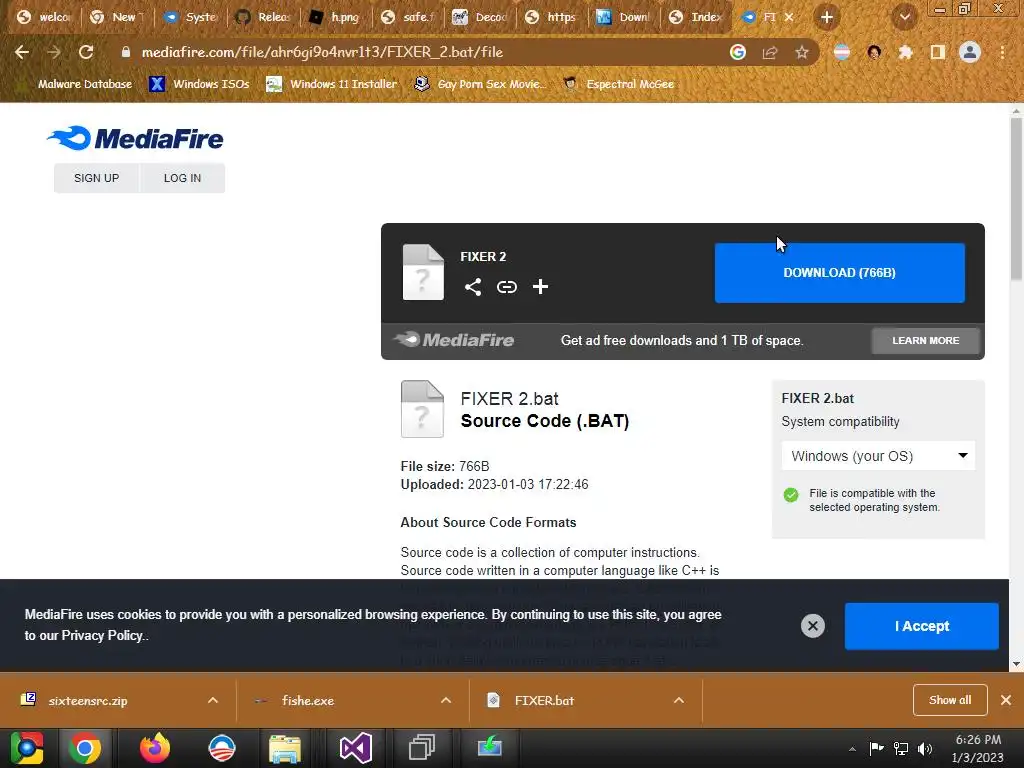This screenshot has width=1024, height=768.
Task: Click Show all downloads
Action: (950, 700)
